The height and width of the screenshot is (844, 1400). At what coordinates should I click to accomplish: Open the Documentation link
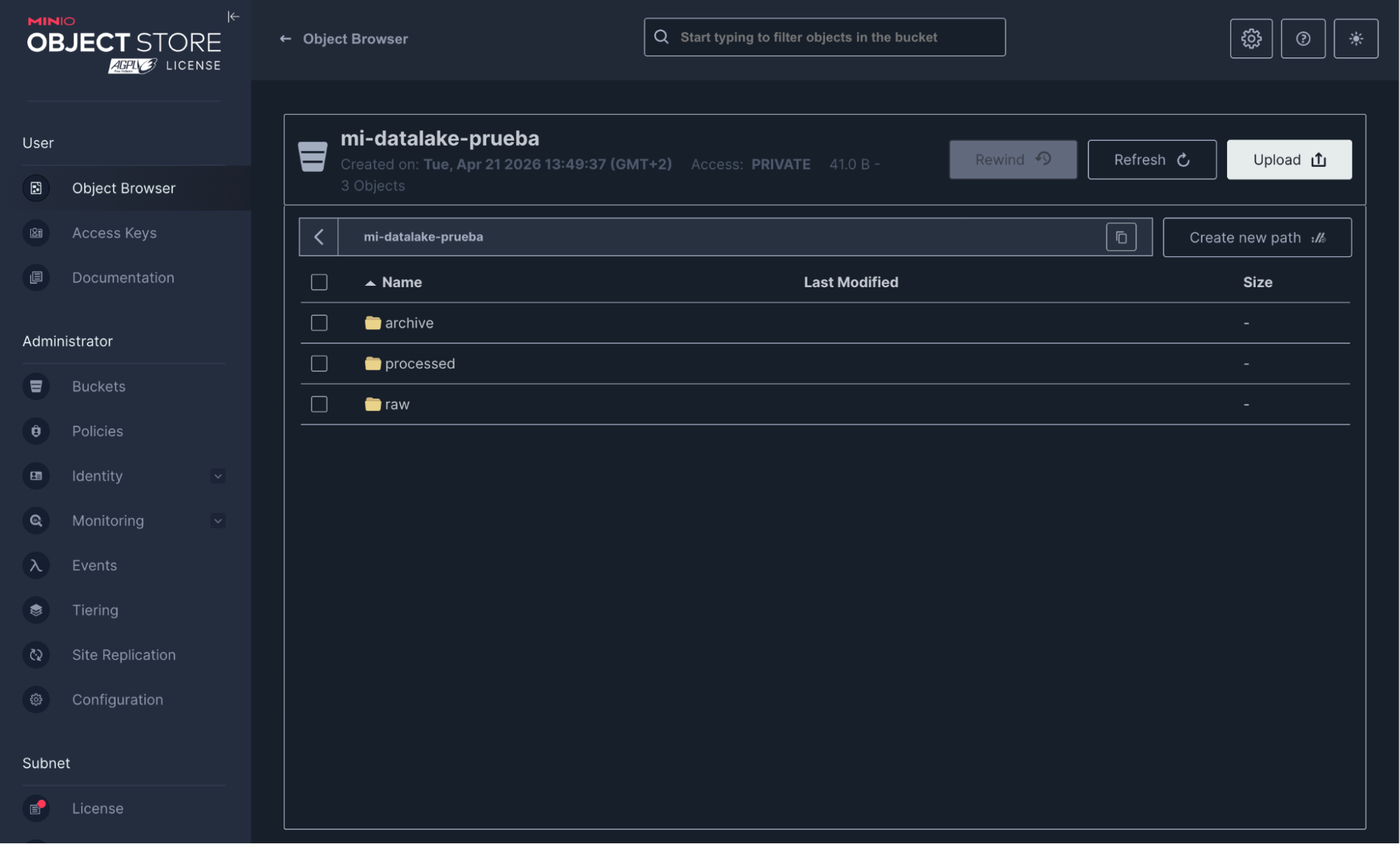pyautogui.click(x=125, y=277)
